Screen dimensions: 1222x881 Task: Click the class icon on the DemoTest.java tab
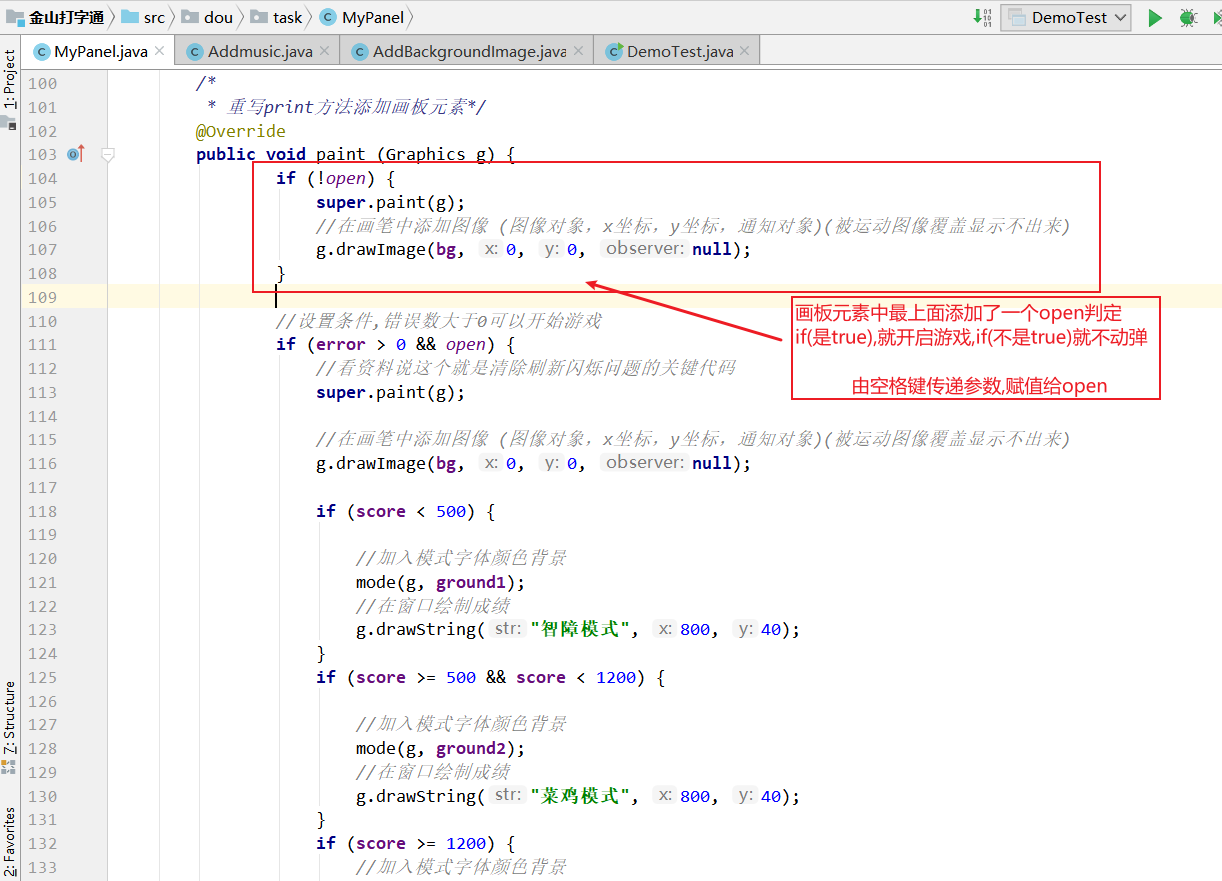[613, 51]
